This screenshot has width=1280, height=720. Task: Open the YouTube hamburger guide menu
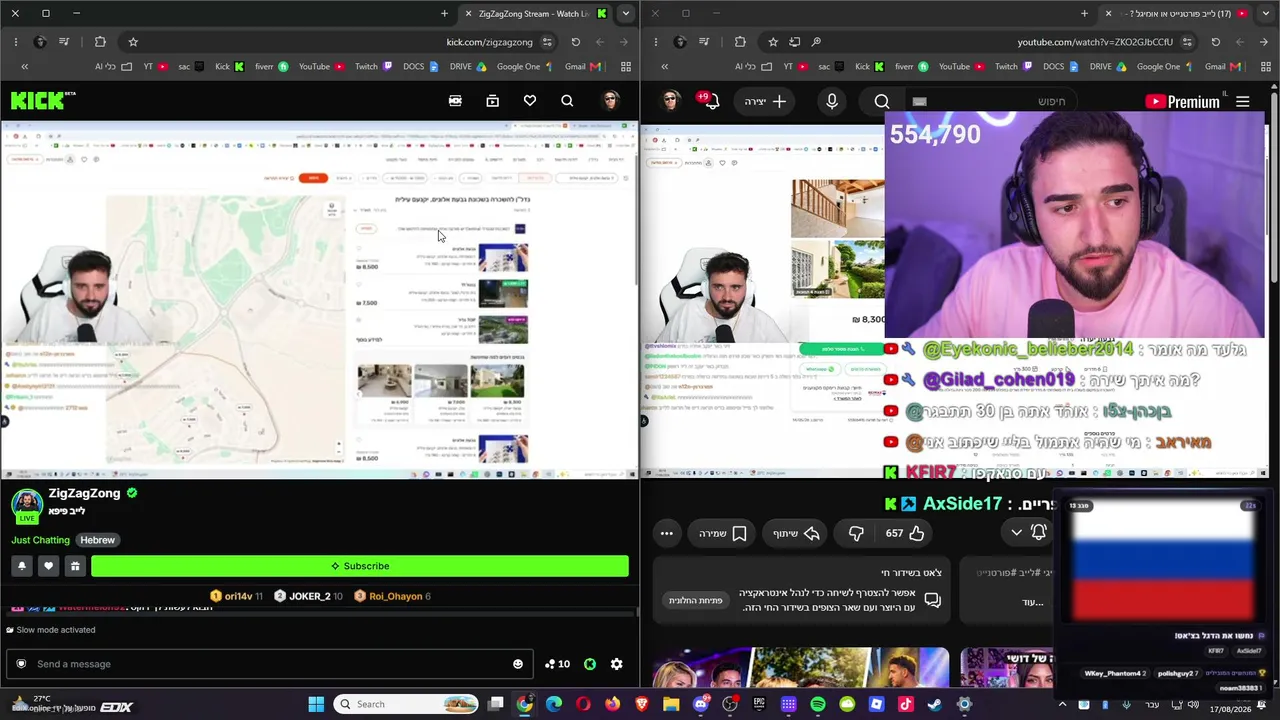pyautogui.click(x=1242, y=101)
